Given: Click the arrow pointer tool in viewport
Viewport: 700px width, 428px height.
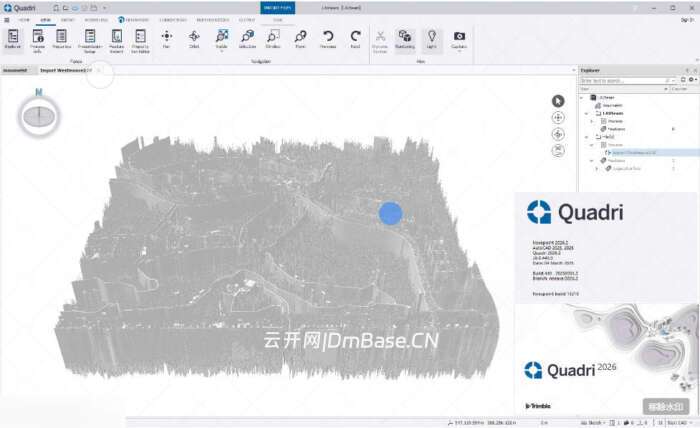Looking at the screenshot, I should coord(558,101).
